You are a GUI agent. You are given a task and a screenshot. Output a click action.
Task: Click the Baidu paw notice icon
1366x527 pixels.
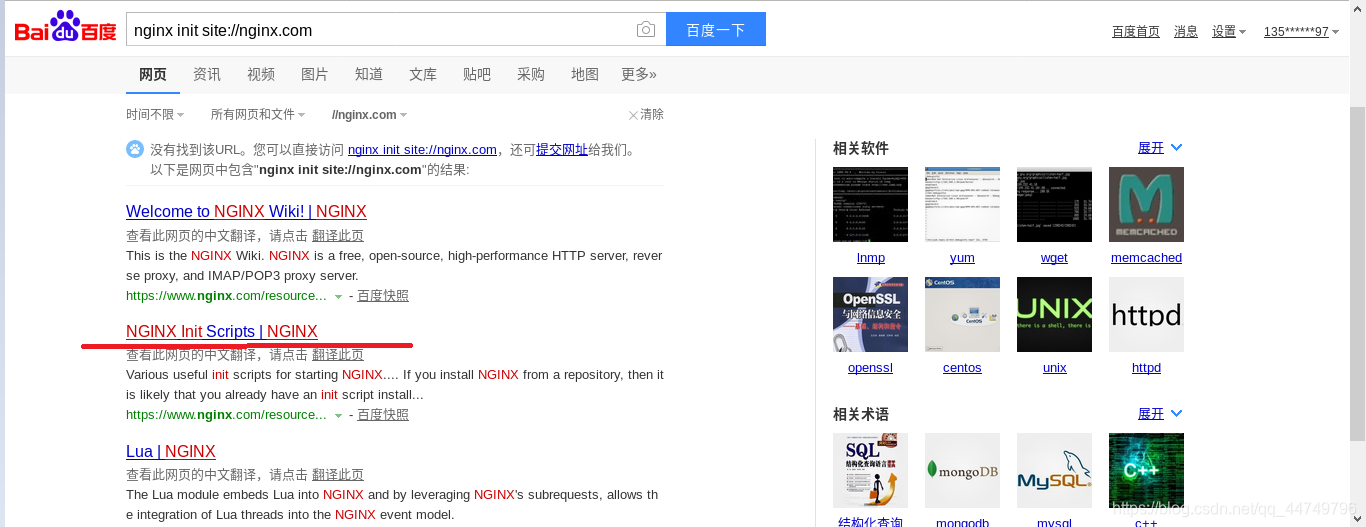click(x=135, y=149)
